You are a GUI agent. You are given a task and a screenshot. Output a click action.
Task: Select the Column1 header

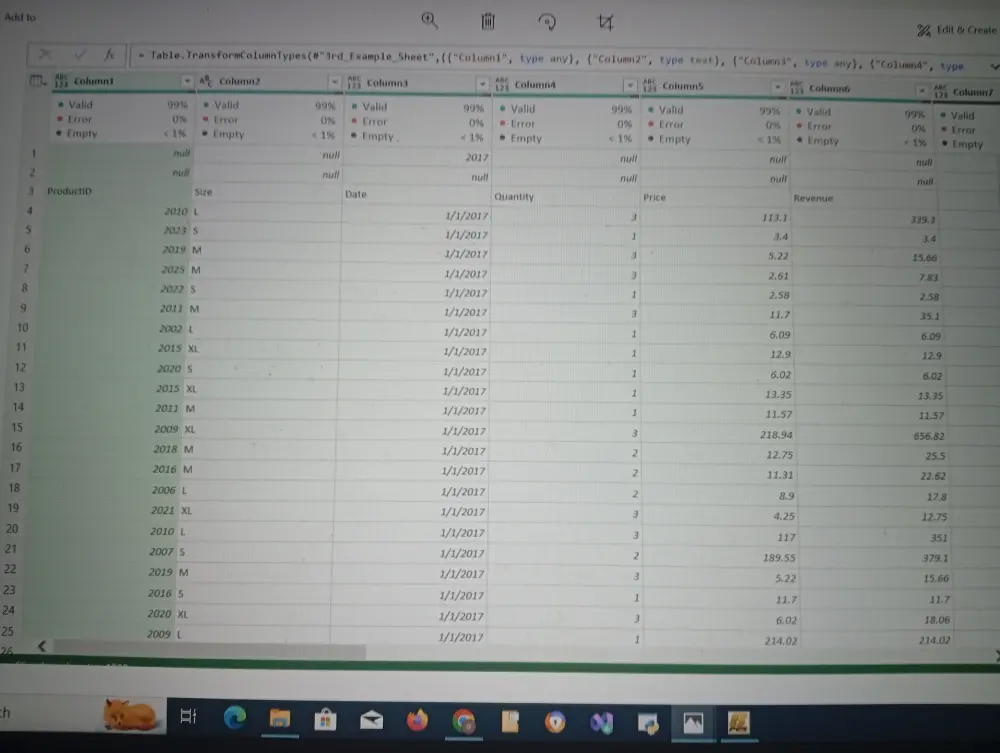click(x=94, y=81)
